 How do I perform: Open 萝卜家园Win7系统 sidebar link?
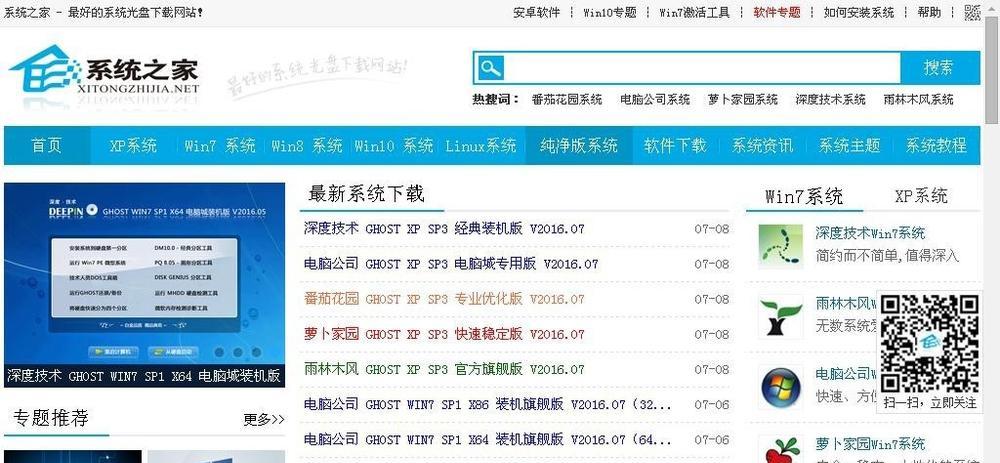pos(870,443)
